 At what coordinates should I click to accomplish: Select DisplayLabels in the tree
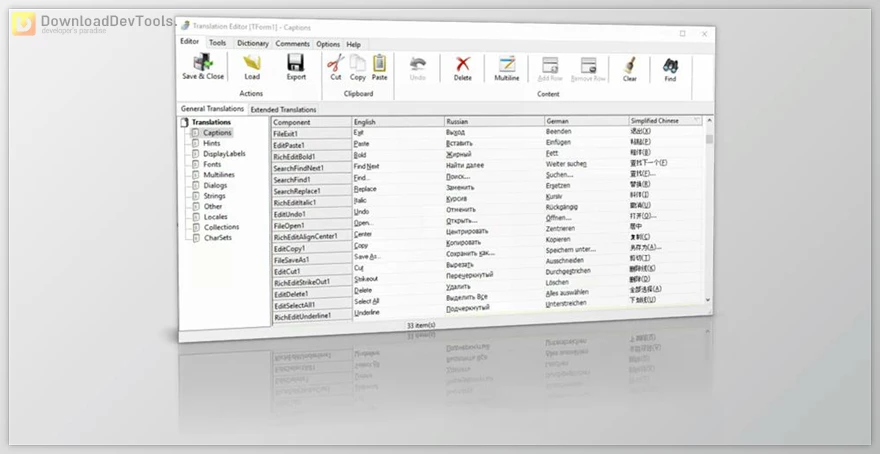[x=224, y=154]
